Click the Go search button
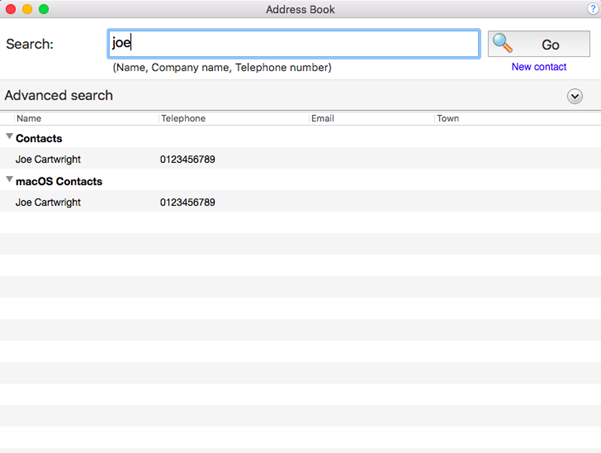 click(539, 44)
